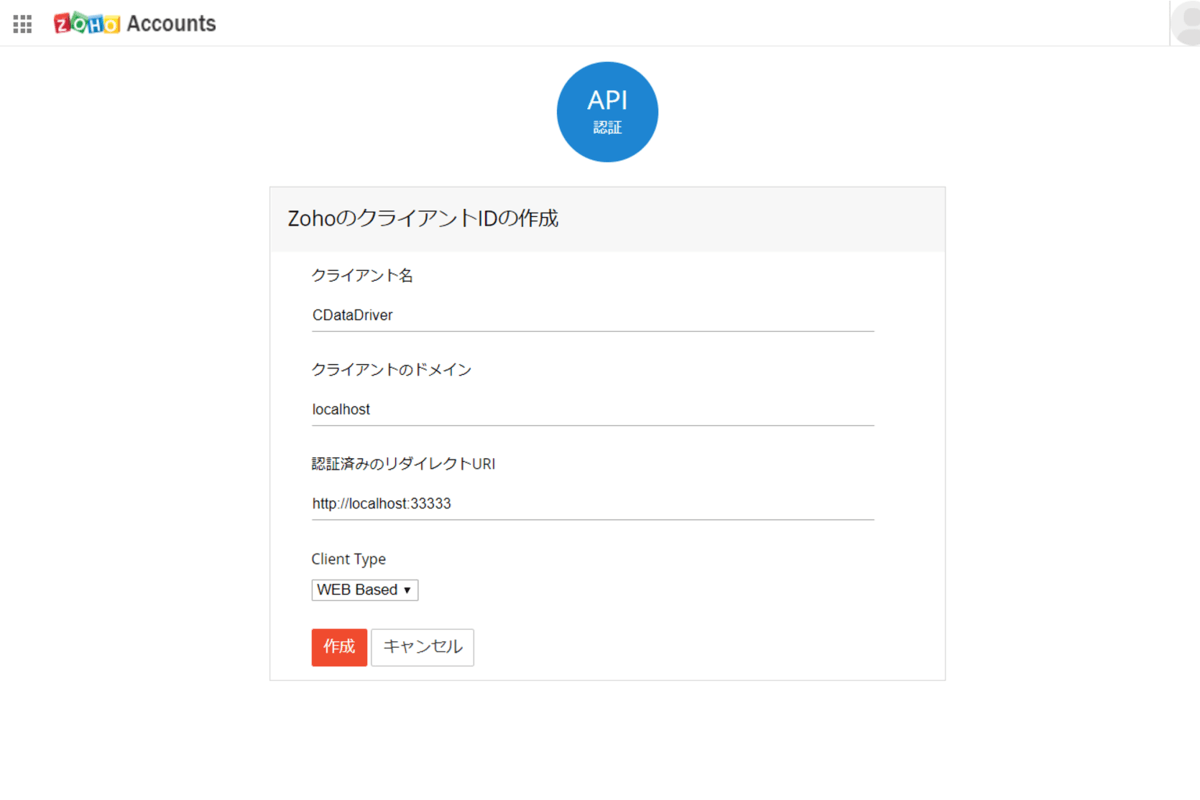Click the localhost client domain field
1200x800 pixels.
pyautogui.click(x=592, y=409)
